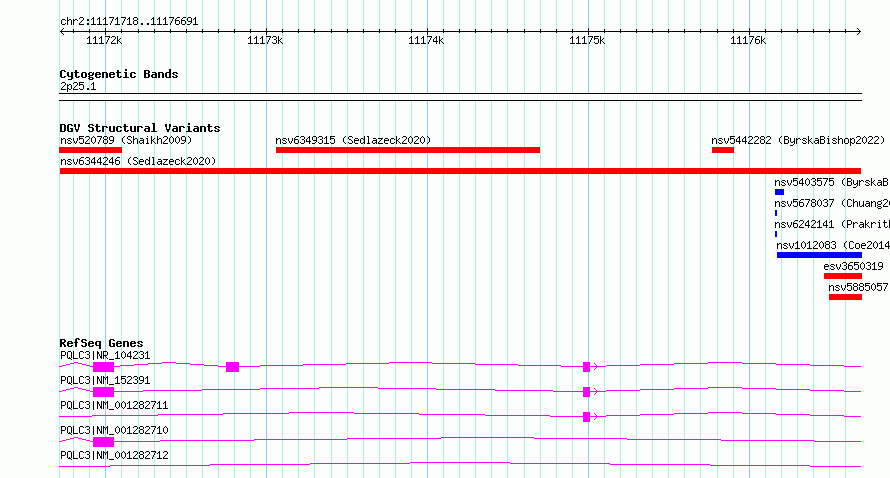Image resolution: width=890 pixels, height=478 pixels.
Task: Open PQLC3|NM_001282711 transcript label
Action: (x=114, y=405)
